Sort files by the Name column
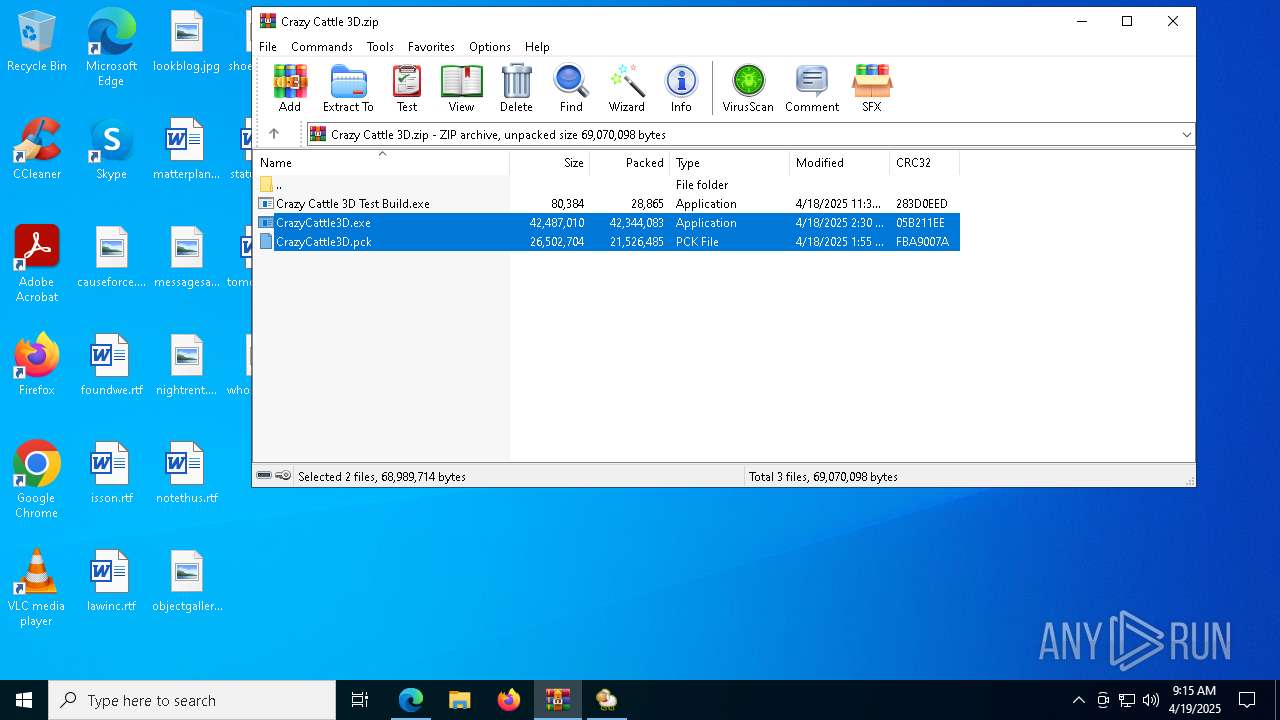1280x720 pixels. tap(381, 163)
